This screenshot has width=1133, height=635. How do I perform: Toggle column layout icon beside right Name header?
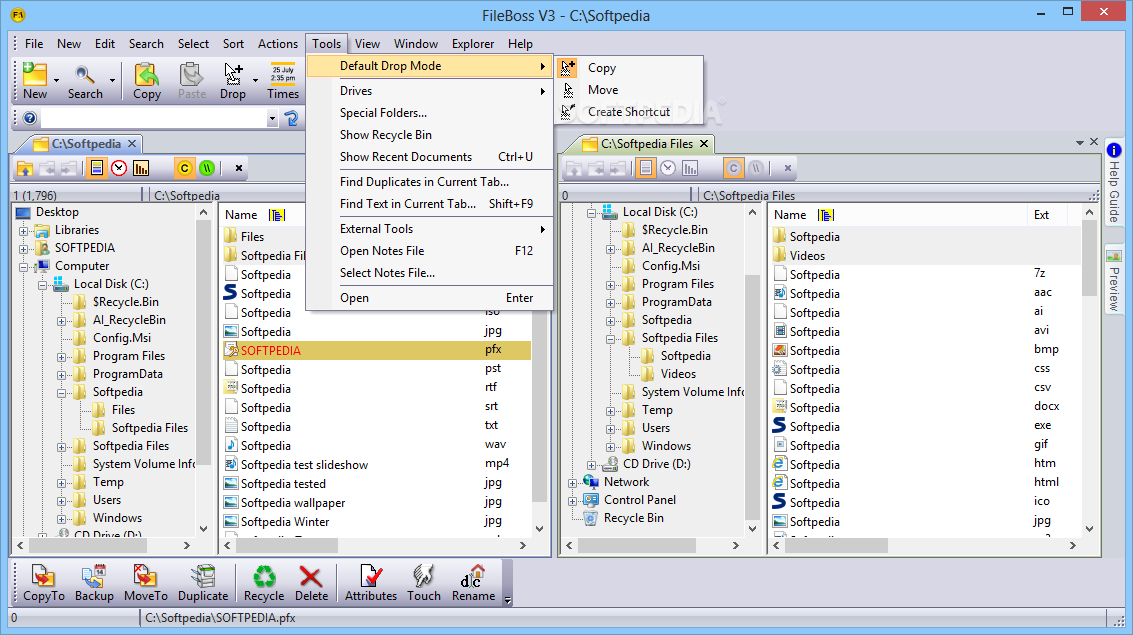pyautogui.click(x=826, y=215)
